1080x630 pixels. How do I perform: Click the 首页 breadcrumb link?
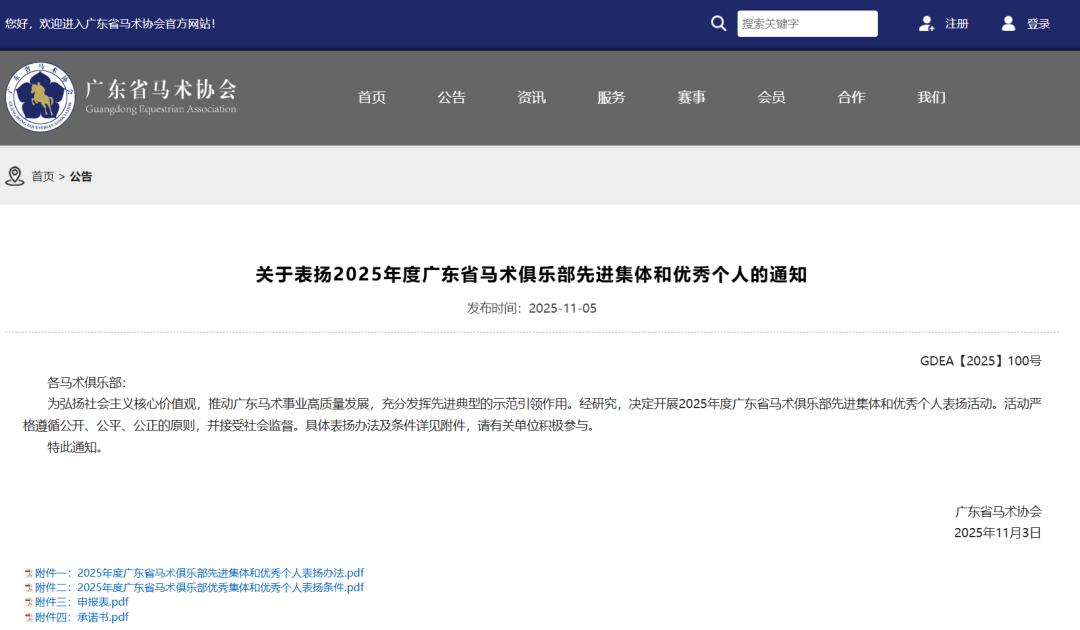pos(43,176)
